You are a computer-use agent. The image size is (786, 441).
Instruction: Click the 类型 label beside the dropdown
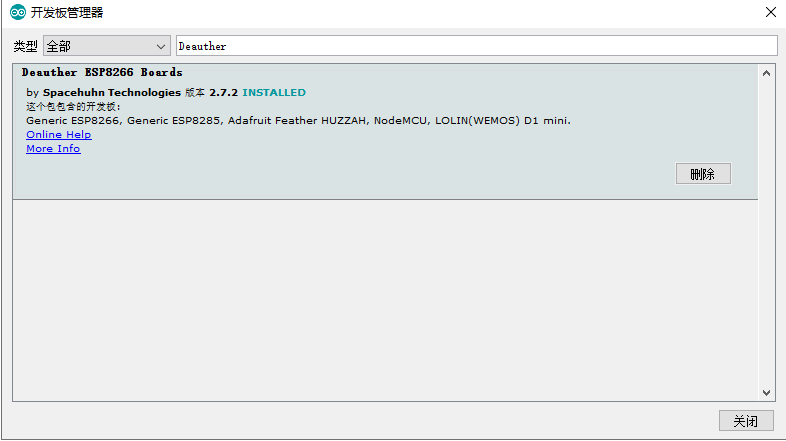[25, 47]
